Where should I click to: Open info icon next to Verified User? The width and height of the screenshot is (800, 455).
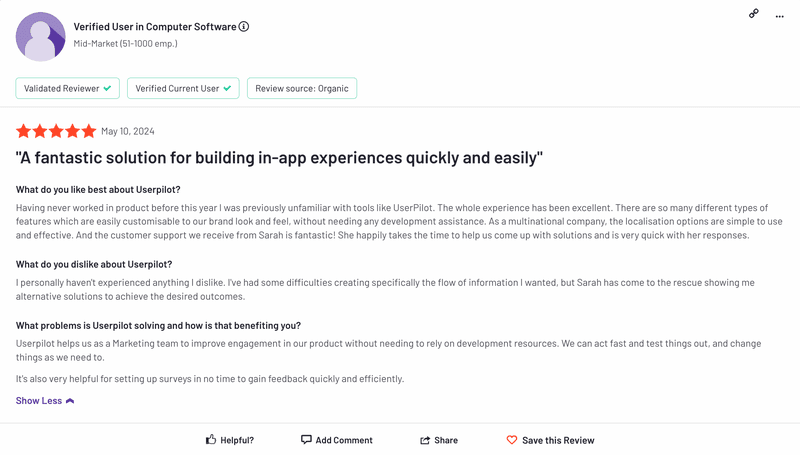click(244, 27)
